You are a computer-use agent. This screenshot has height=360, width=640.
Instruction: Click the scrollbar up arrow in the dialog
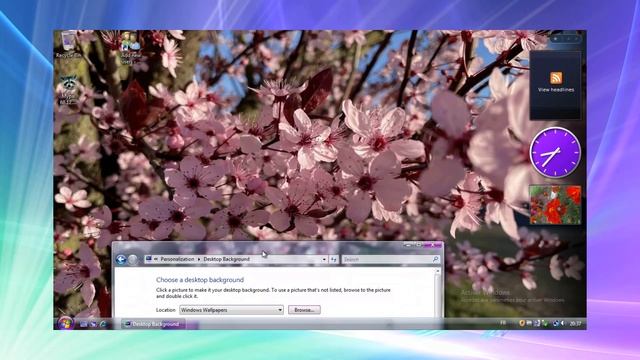point(438,271)
